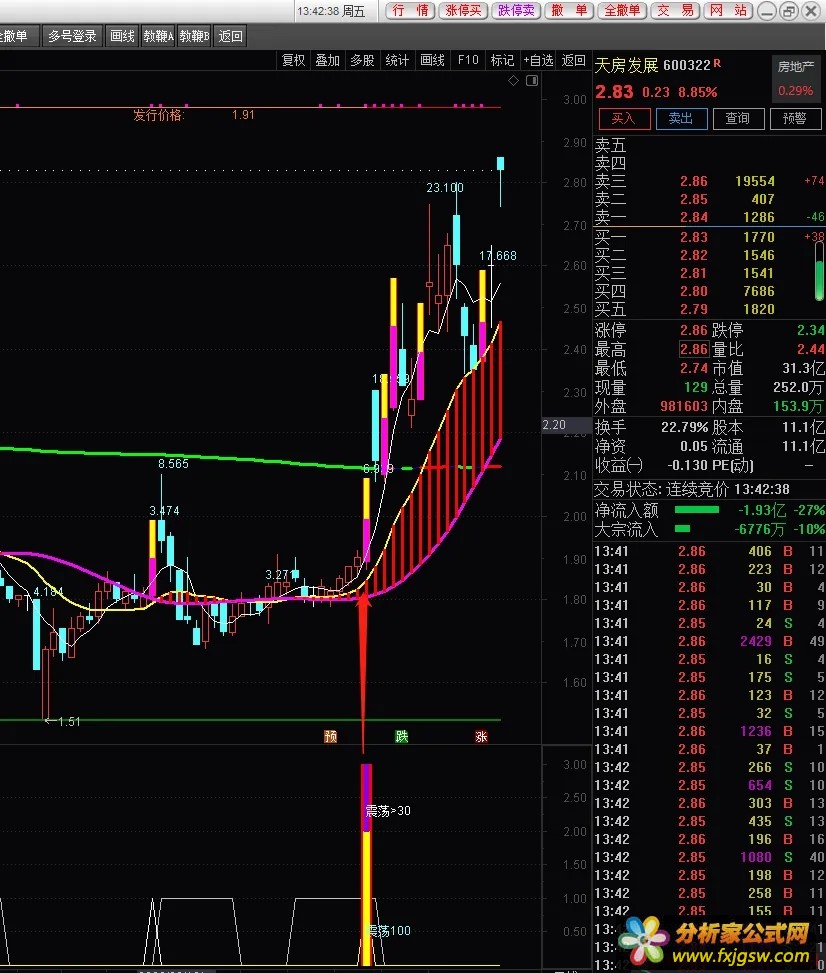
Task: Click the 卖三 price 2.86
Action: (x=693, y=181)
